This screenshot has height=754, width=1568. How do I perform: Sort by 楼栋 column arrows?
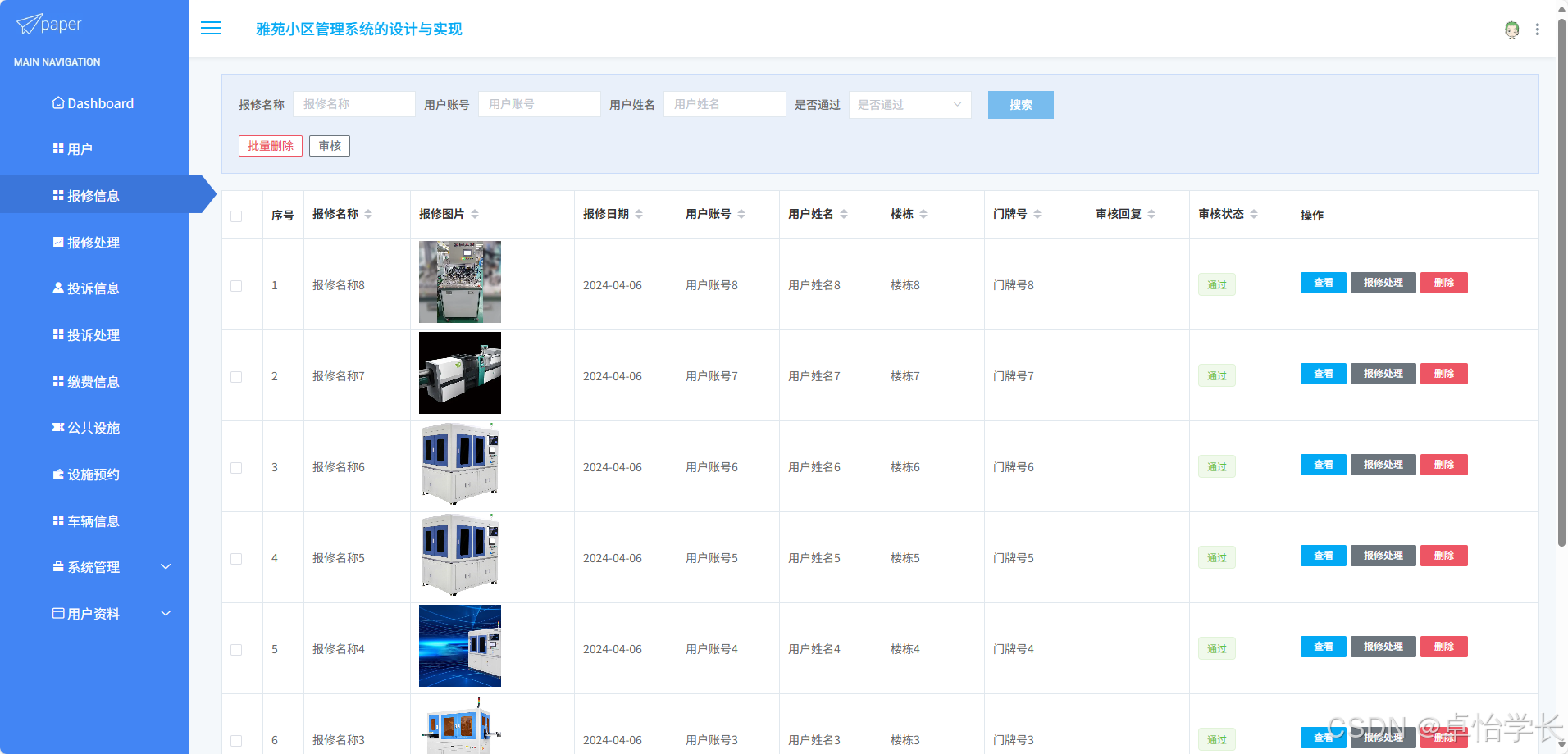(x=923, y=214)
